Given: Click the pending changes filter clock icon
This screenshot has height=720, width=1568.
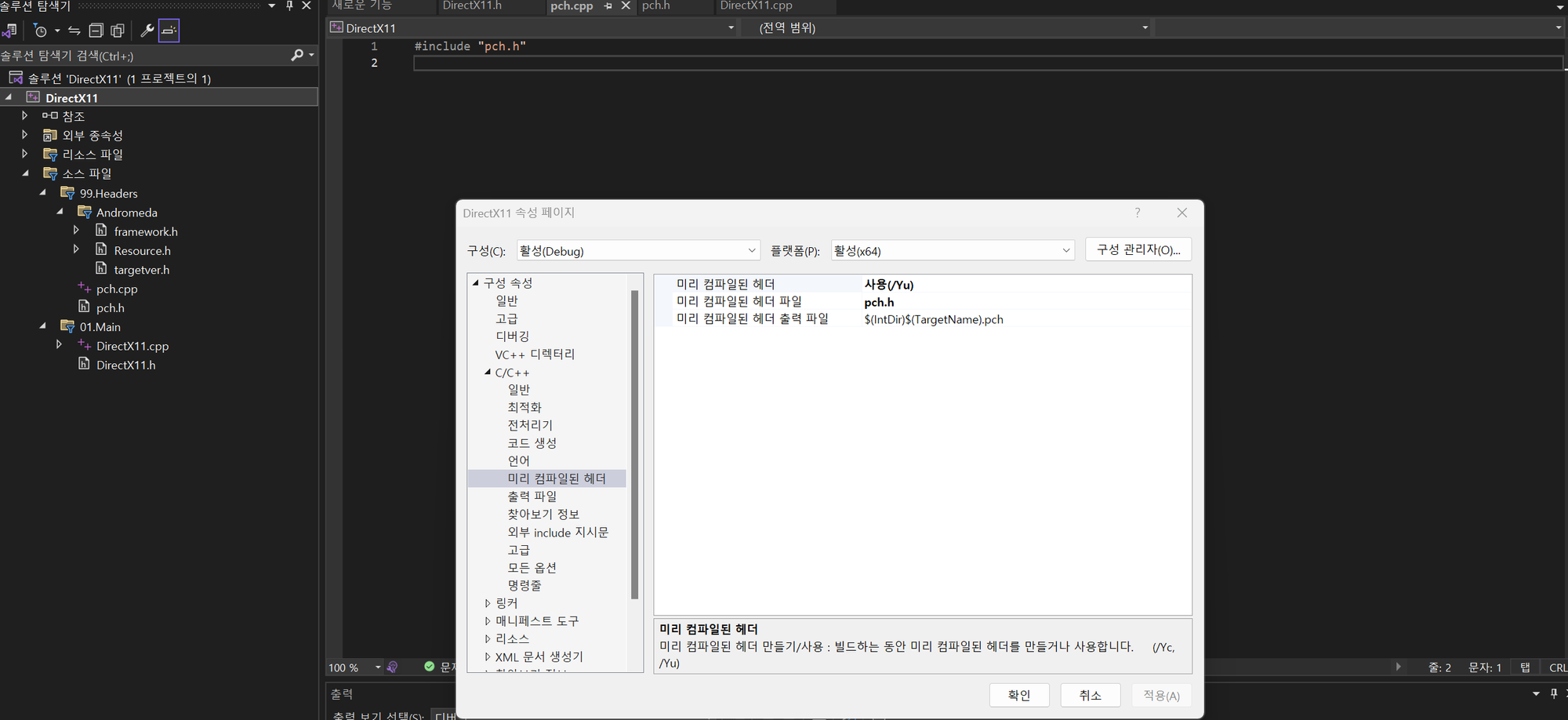Looking at the screenshot, I should (41, 31).
